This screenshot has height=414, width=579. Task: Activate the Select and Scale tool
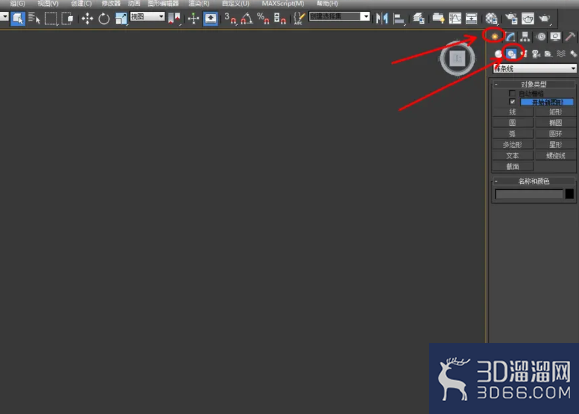(121, 18)
